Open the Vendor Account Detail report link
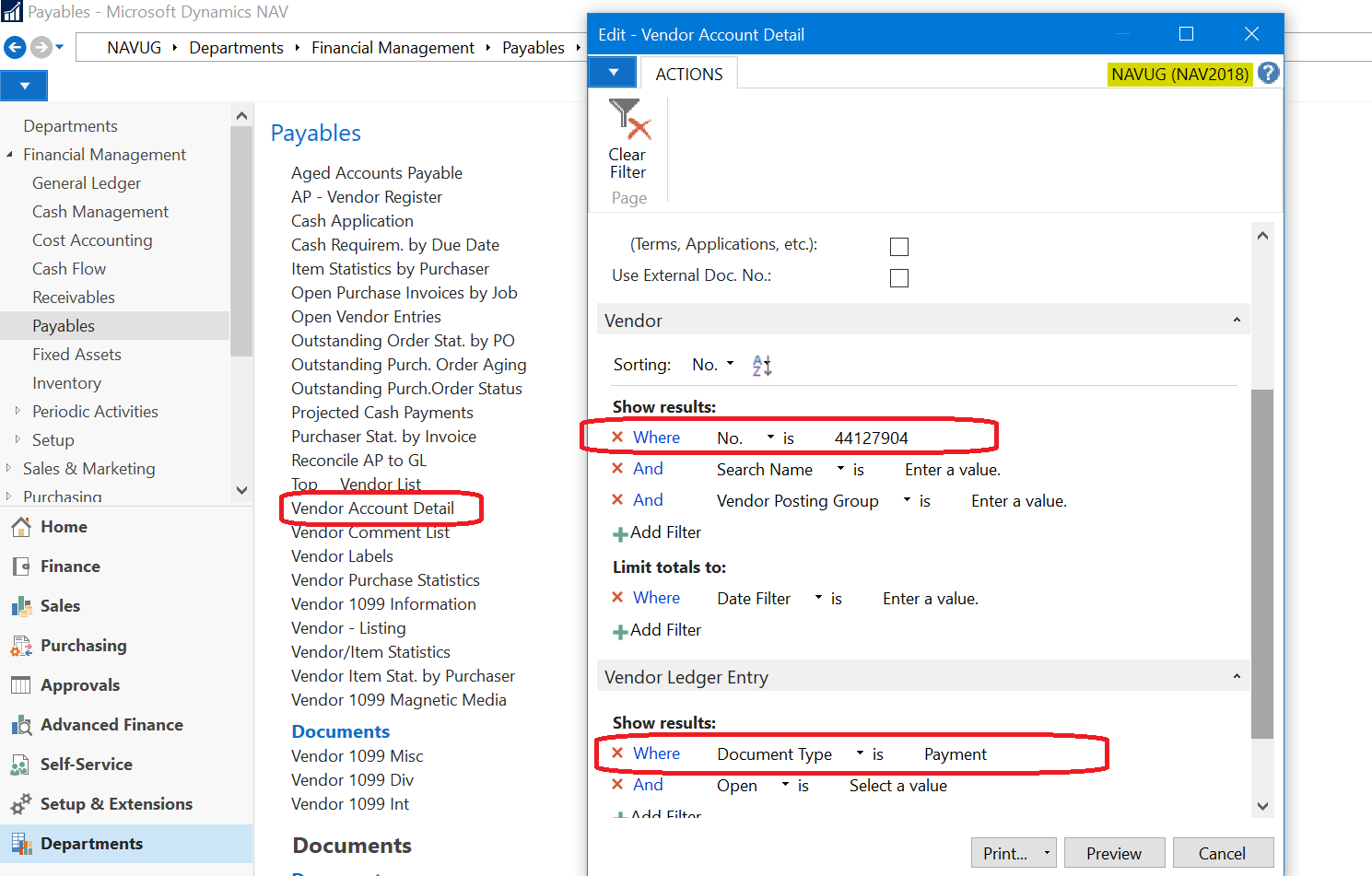1372x876 pixels. (372, 508)
